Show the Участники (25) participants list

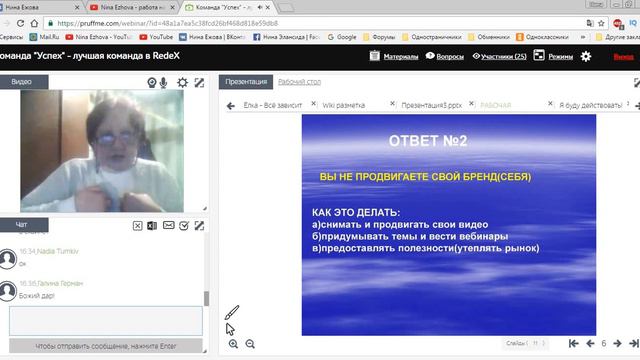503,57
